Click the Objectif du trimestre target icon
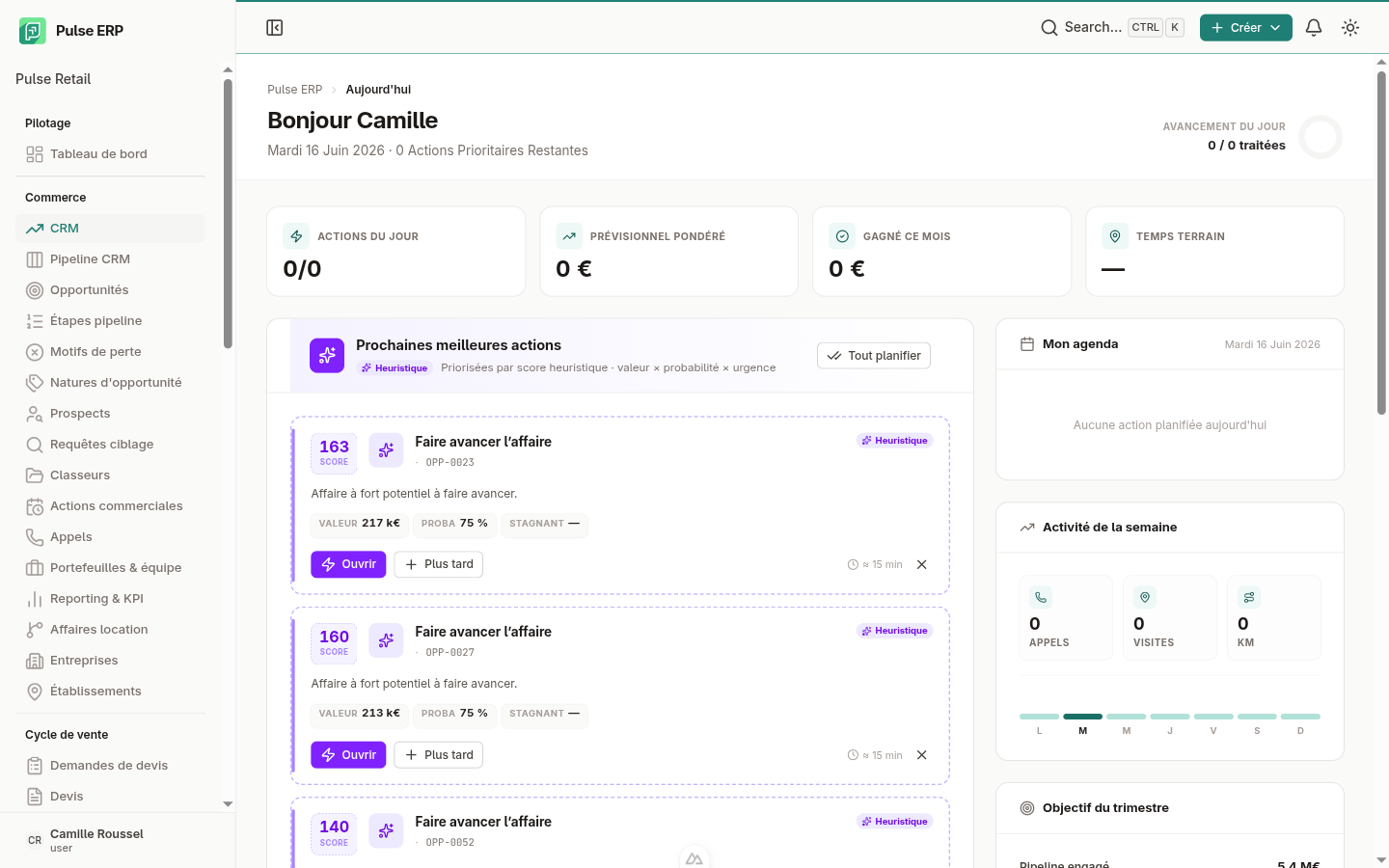The image size is (1389, 868). [x=1027, y=808]
